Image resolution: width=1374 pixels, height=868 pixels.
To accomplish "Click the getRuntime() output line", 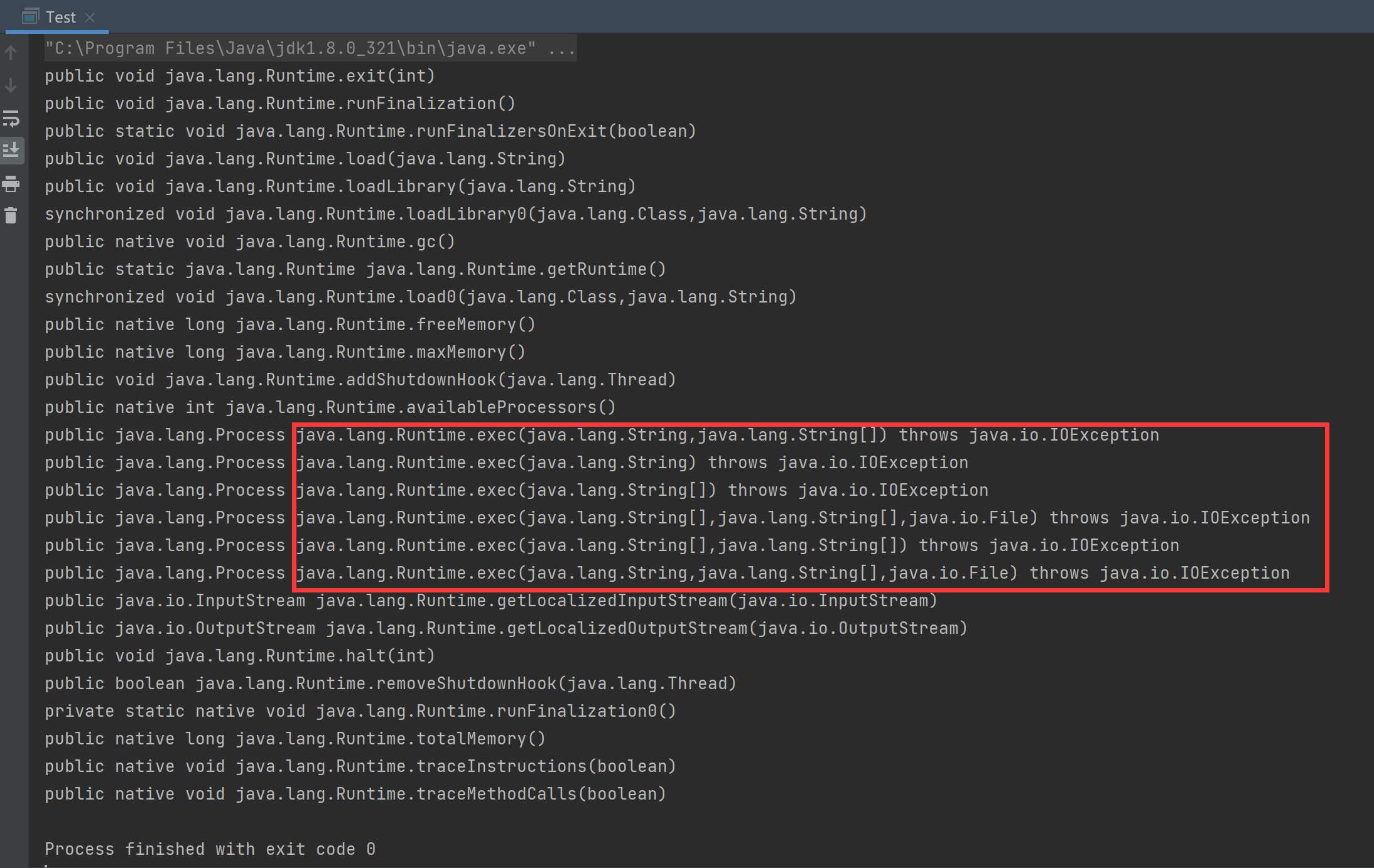I will pos(355,269).
